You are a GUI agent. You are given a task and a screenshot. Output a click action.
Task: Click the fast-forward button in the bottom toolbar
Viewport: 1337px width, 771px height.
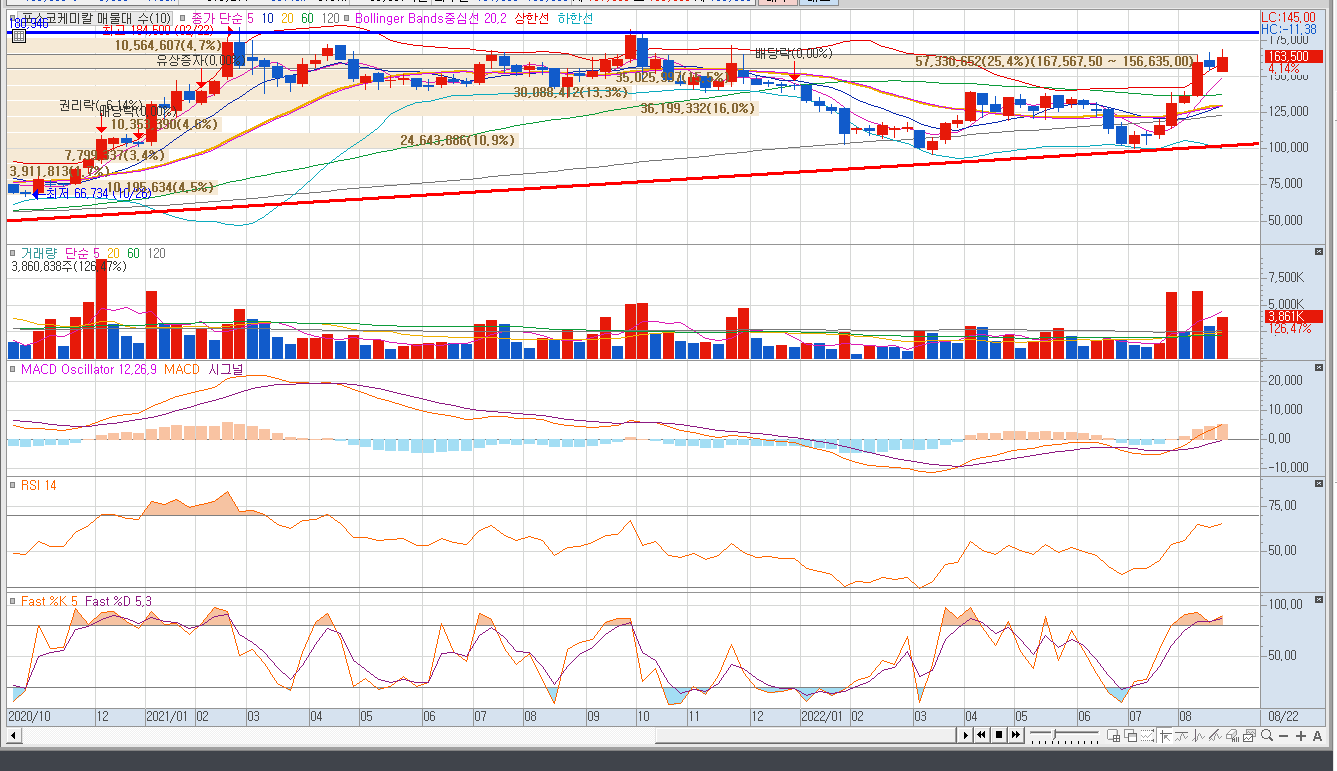coord(1016,735)
